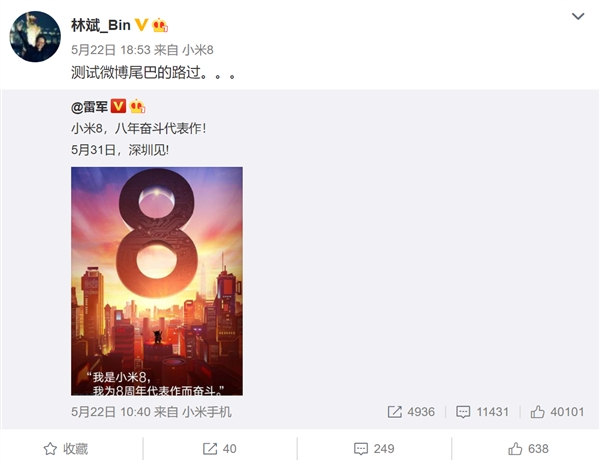Click the crown membership badge beside 林斌_Bin
The width and height of the screenshot is (600, 464).
coord(160,25)
